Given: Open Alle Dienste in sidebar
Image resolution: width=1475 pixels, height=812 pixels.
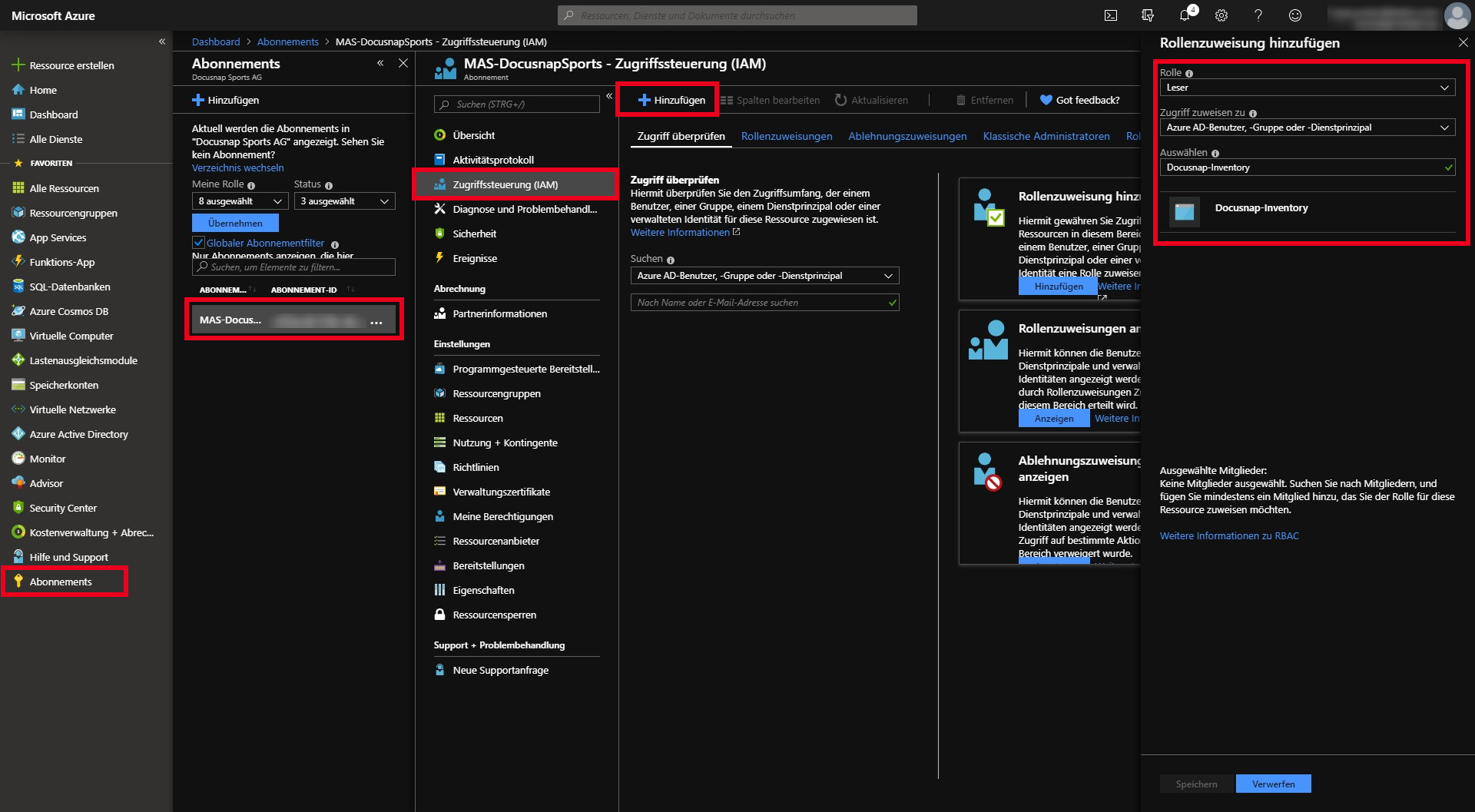Looking at the screenshot, I should click(x=56, y=139).
